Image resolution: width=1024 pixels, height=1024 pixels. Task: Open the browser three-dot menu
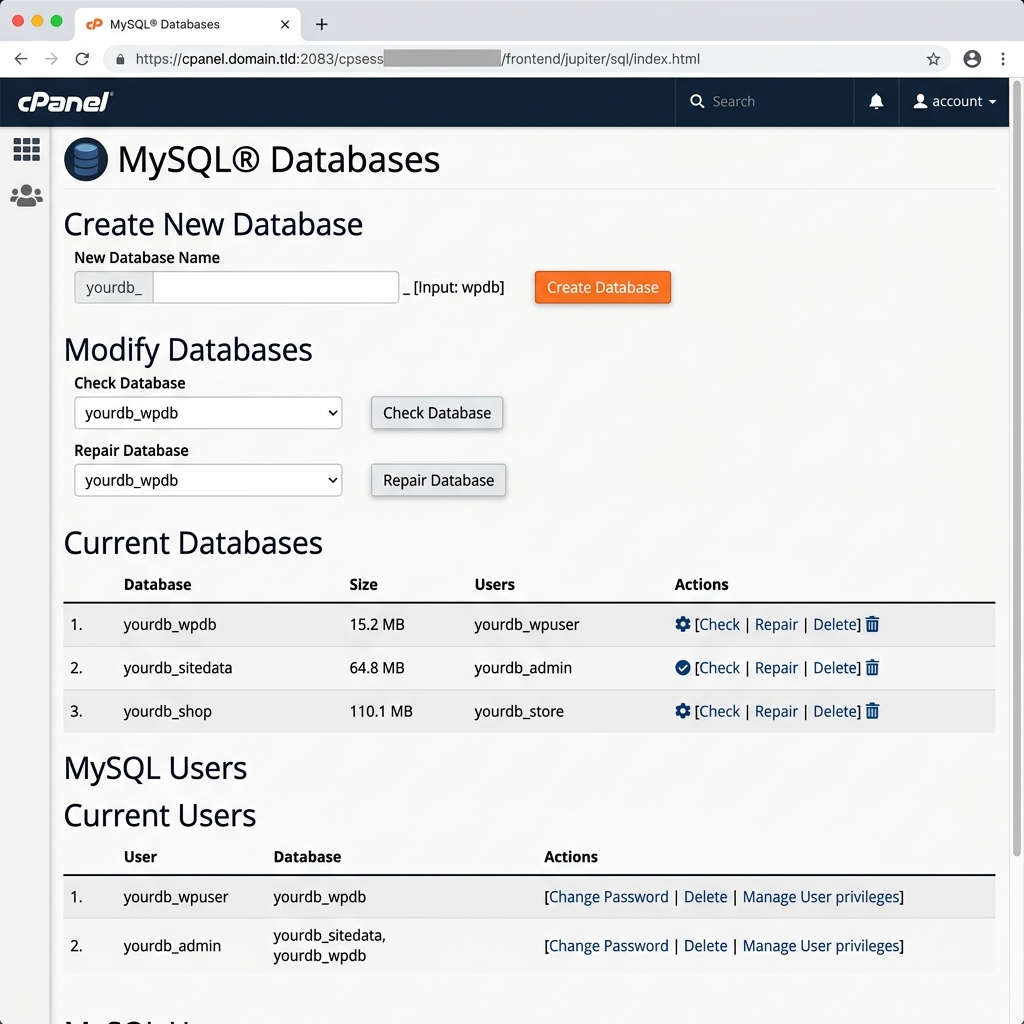point(1003,59)
